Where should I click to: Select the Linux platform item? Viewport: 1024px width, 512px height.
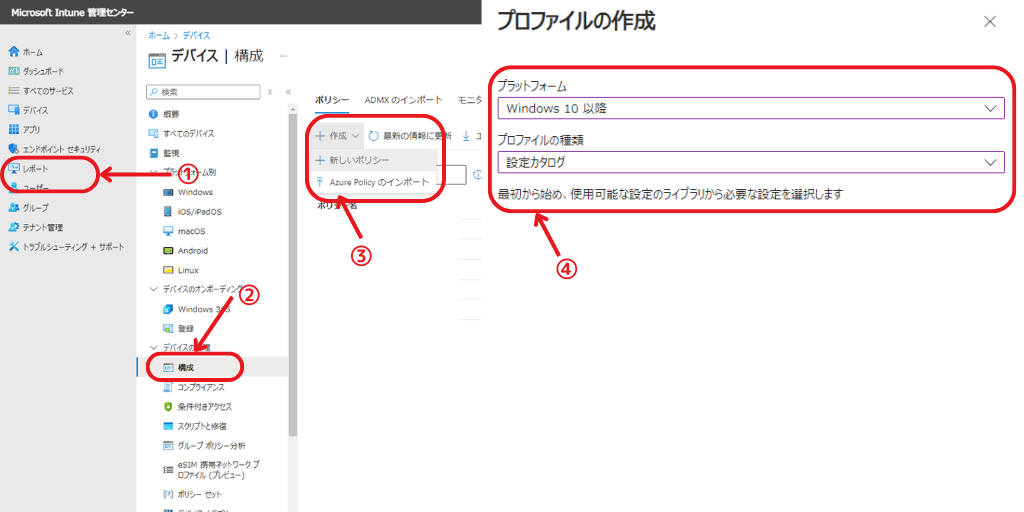point(180,270)
